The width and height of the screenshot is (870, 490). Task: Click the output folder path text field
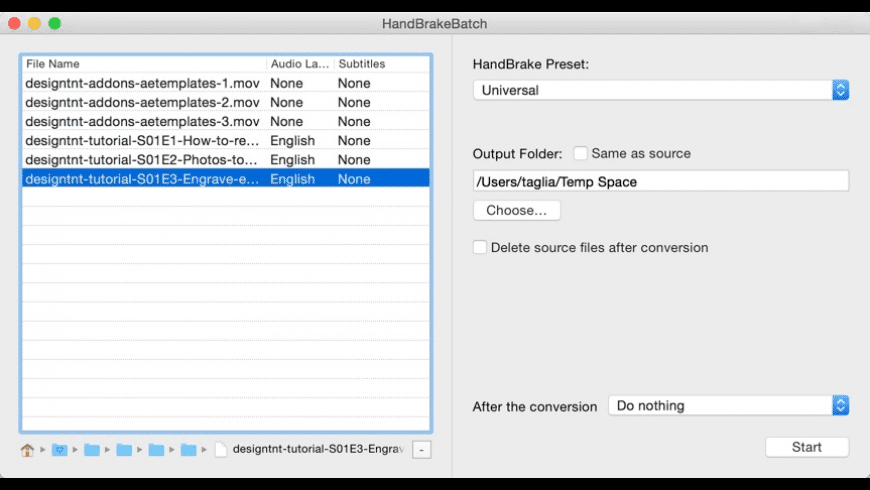tap(661, 181)
